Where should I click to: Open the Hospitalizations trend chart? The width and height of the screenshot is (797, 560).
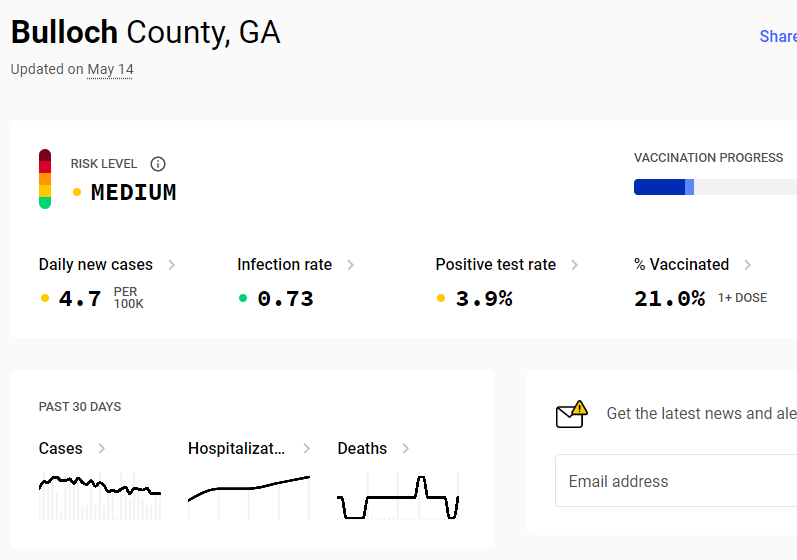pos(249,496)
